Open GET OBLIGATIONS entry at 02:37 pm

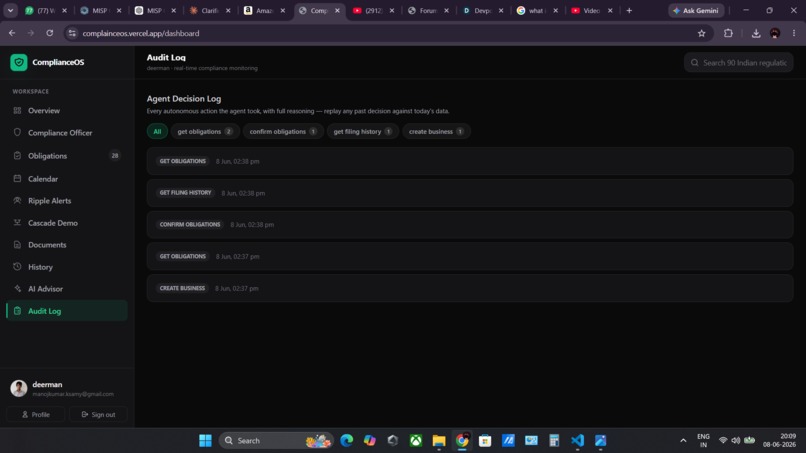tap(470, 257)
